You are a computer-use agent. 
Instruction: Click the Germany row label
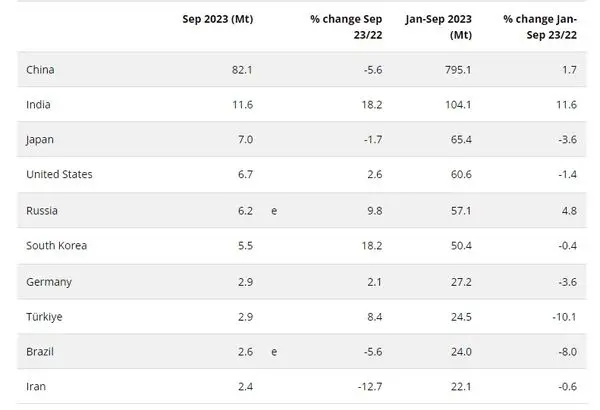pos(49,282)
